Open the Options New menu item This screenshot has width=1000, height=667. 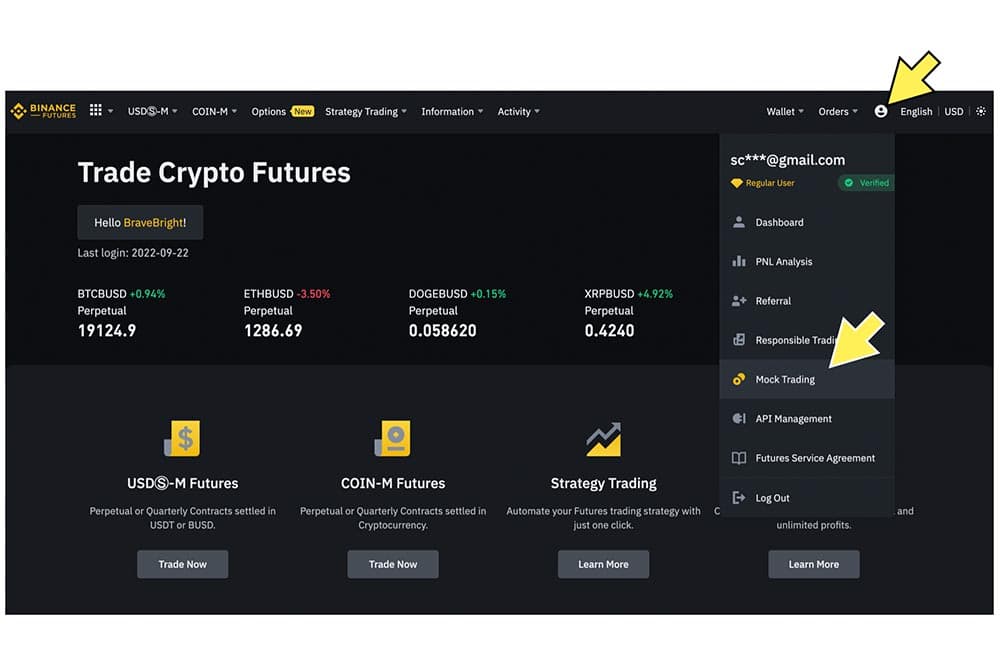(282, 111)
